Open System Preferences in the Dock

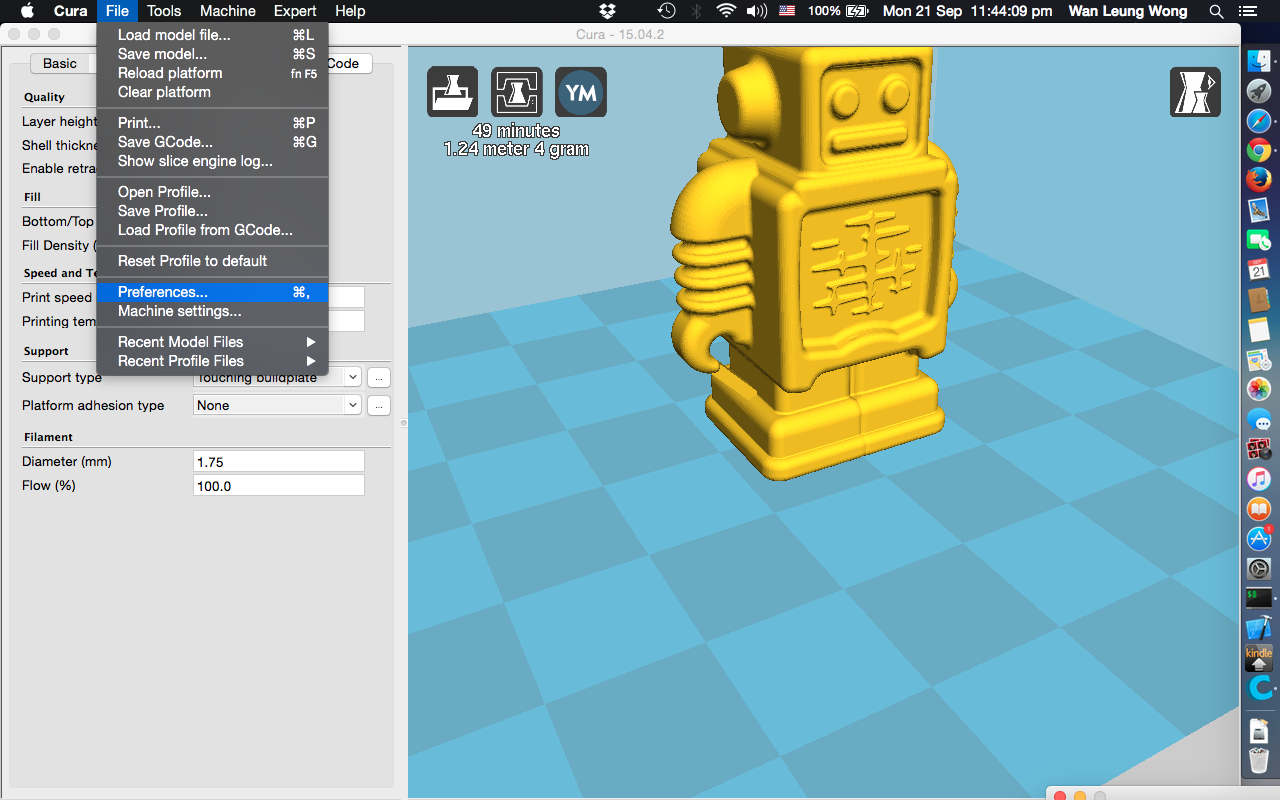pos(1258,569)
